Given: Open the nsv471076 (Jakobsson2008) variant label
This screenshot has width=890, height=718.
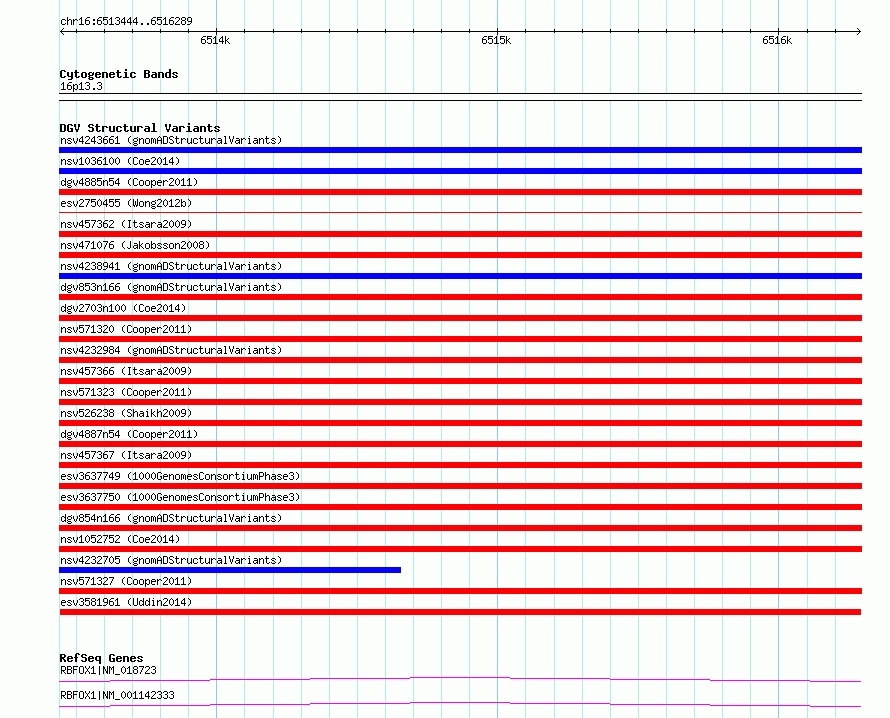Looking at the screenshot, I should tap(135, 245).
